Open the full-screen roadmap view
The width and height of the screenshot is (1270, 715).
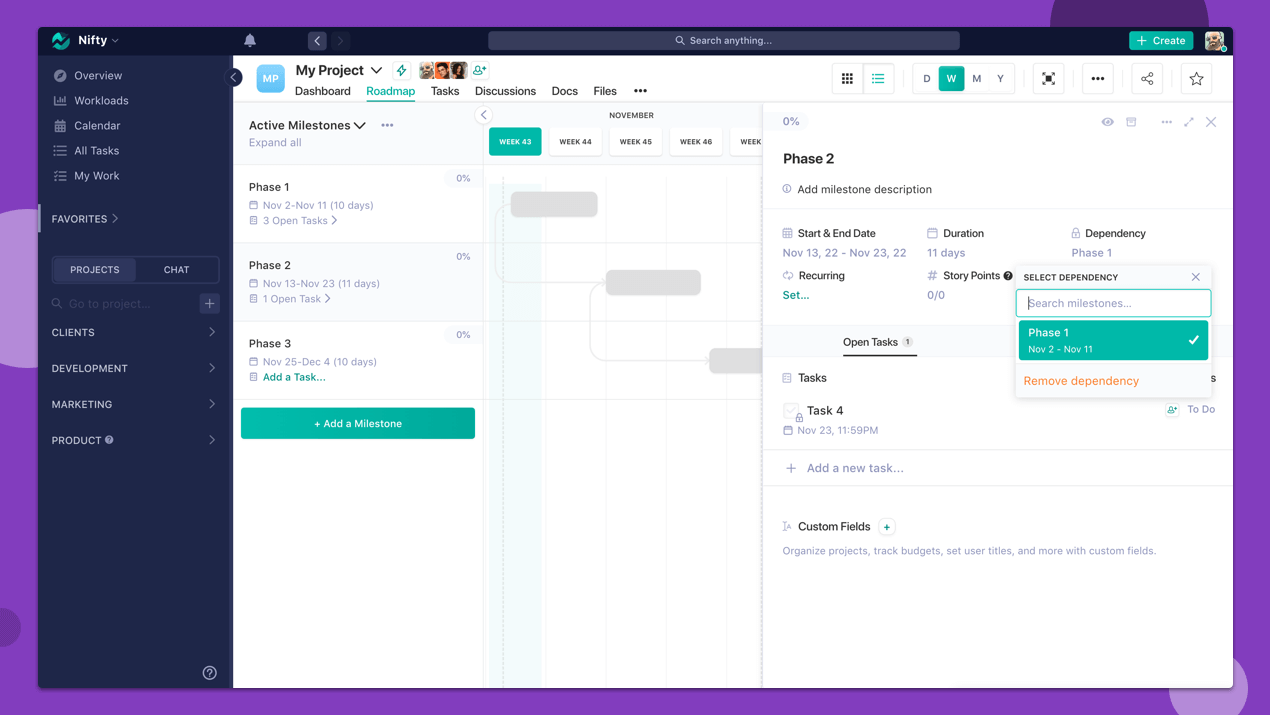tap(1048, 78)
